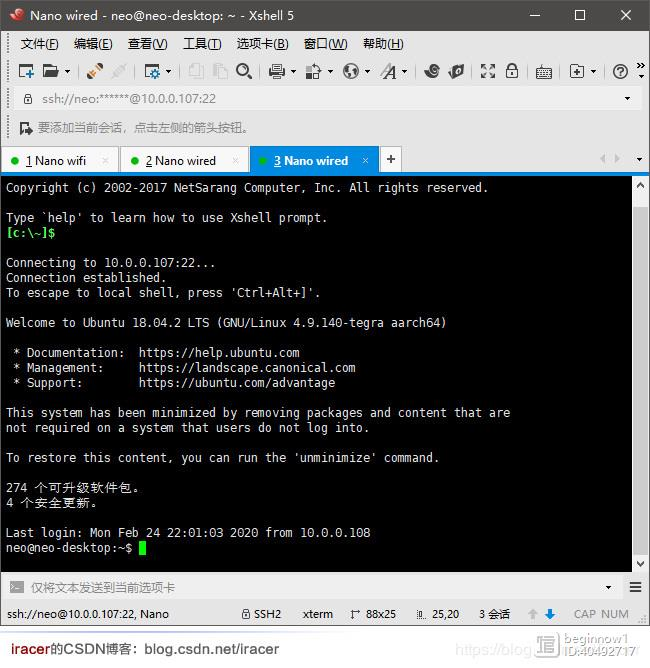Viewport: 650px width, 668px height.
Task: Expand the address bar history dropdown
Action: [627, 99]
